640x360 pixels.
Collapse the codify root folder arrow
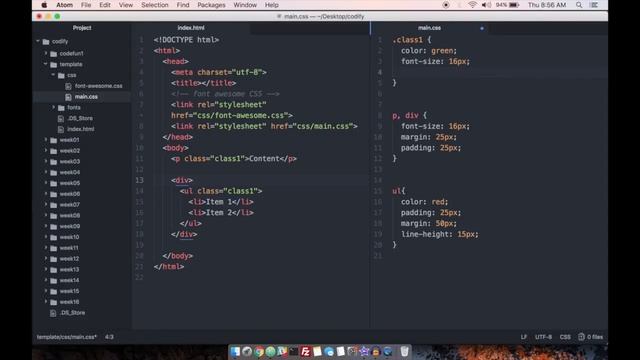click(38, 41)
